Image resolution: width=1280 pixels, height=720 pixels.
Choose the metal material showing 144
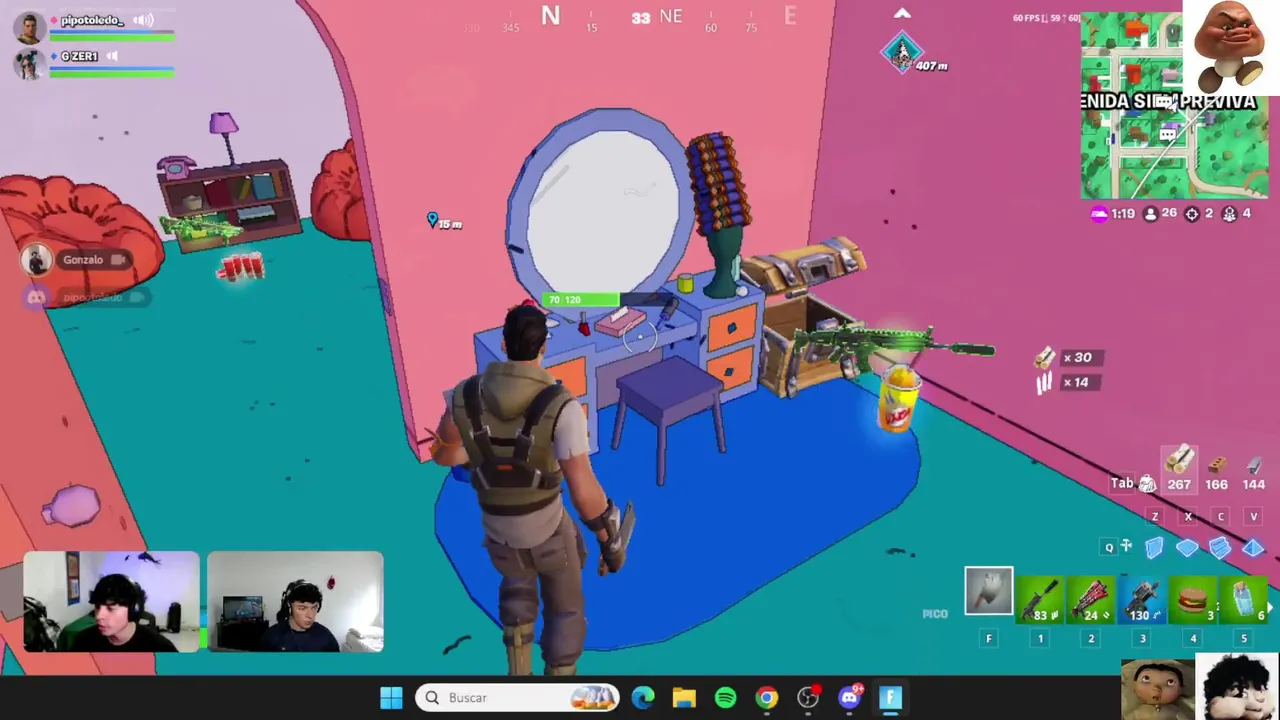[1254, 472]
